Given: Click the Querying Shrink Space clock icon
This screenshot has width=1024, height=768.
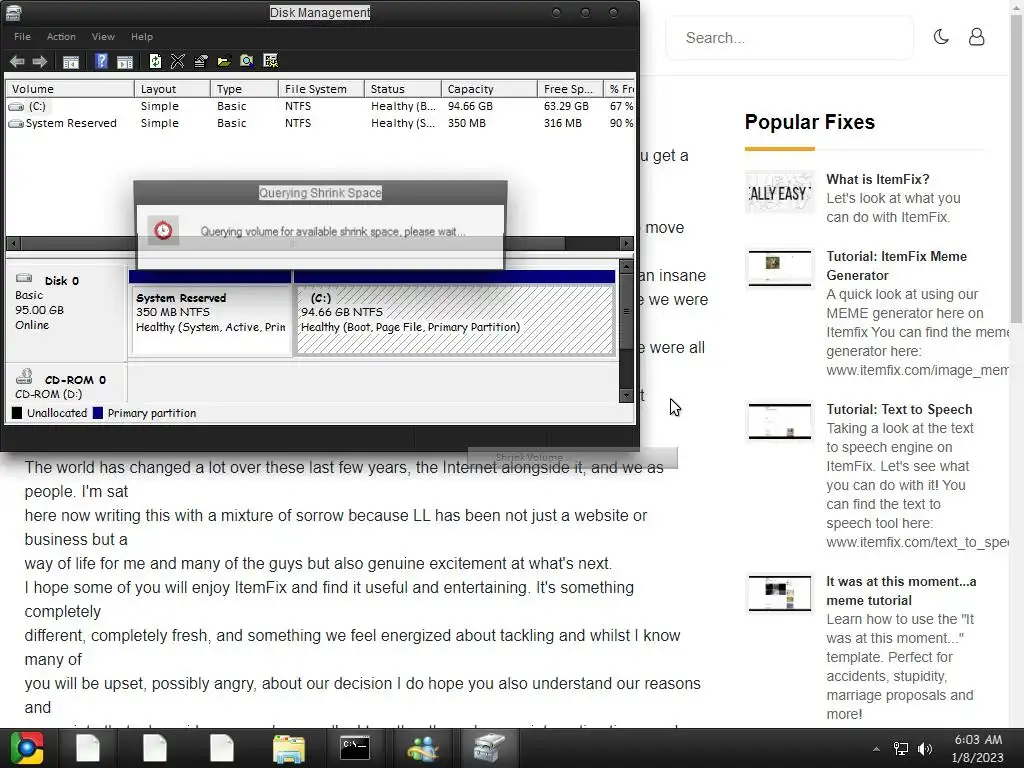Looking at the screenshot, I should (x=163, y=230).
